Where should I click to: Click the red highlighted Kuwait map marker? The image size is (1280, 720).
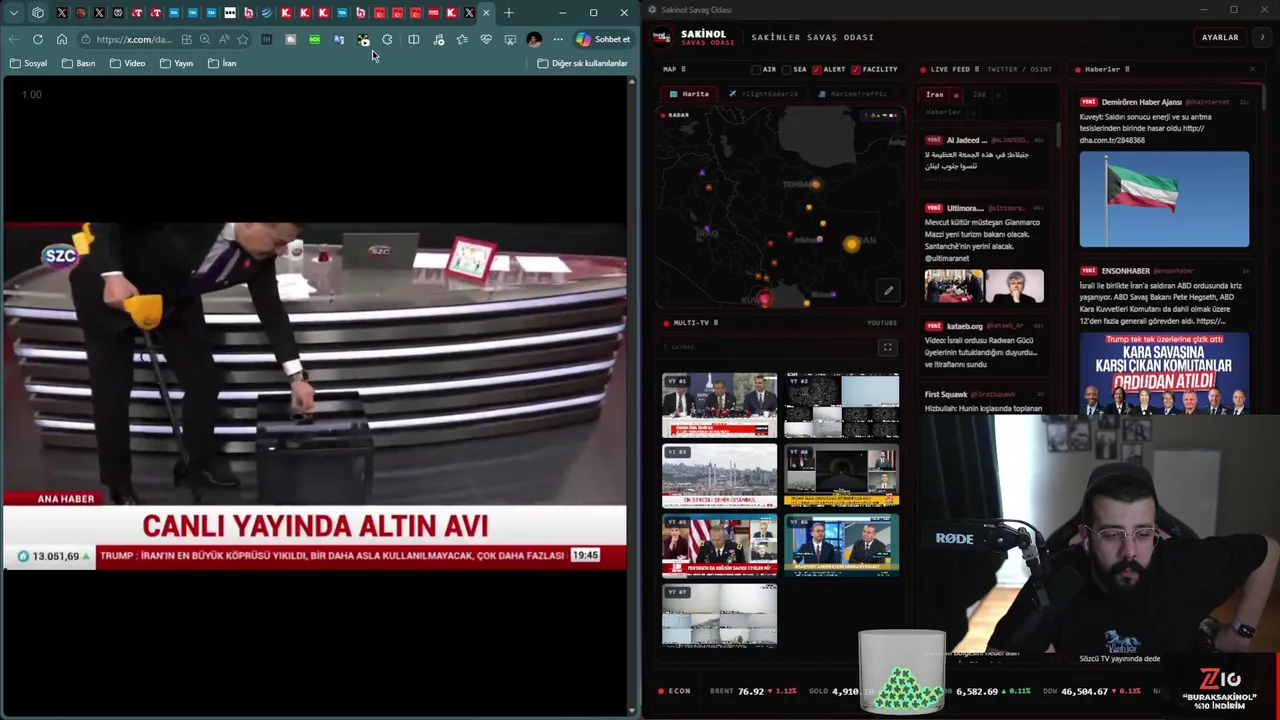pos(765,298)
